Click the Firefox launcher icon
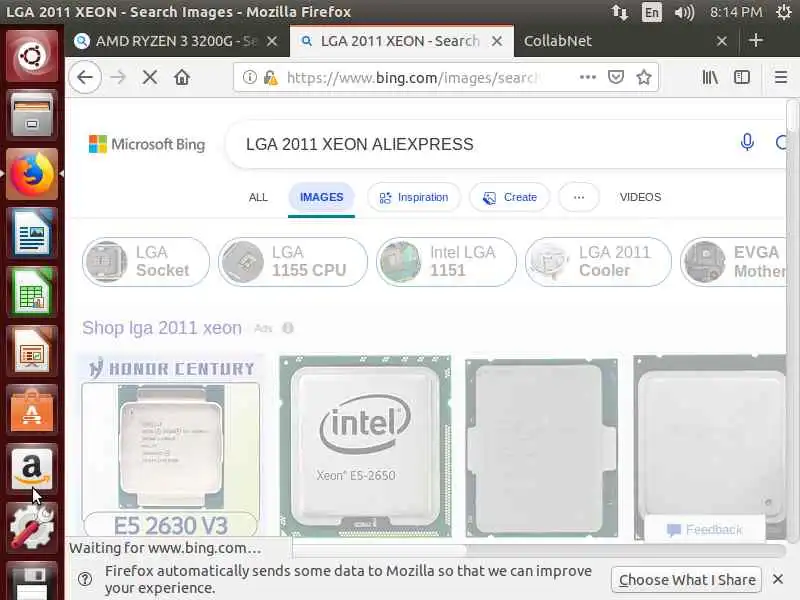 coord(32,174)
